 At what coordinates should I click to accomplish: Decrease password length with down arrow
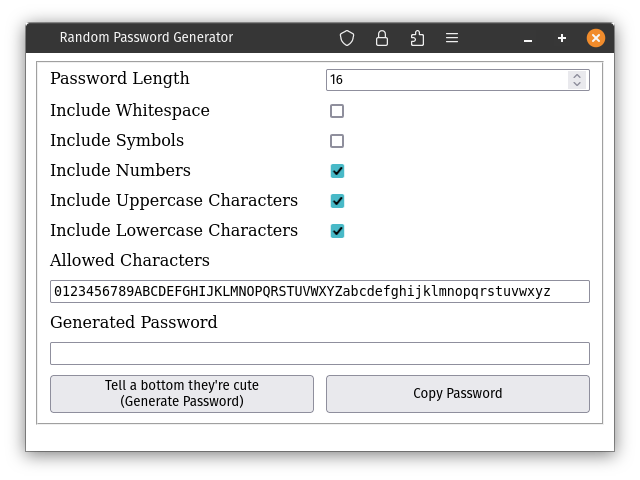576,84
